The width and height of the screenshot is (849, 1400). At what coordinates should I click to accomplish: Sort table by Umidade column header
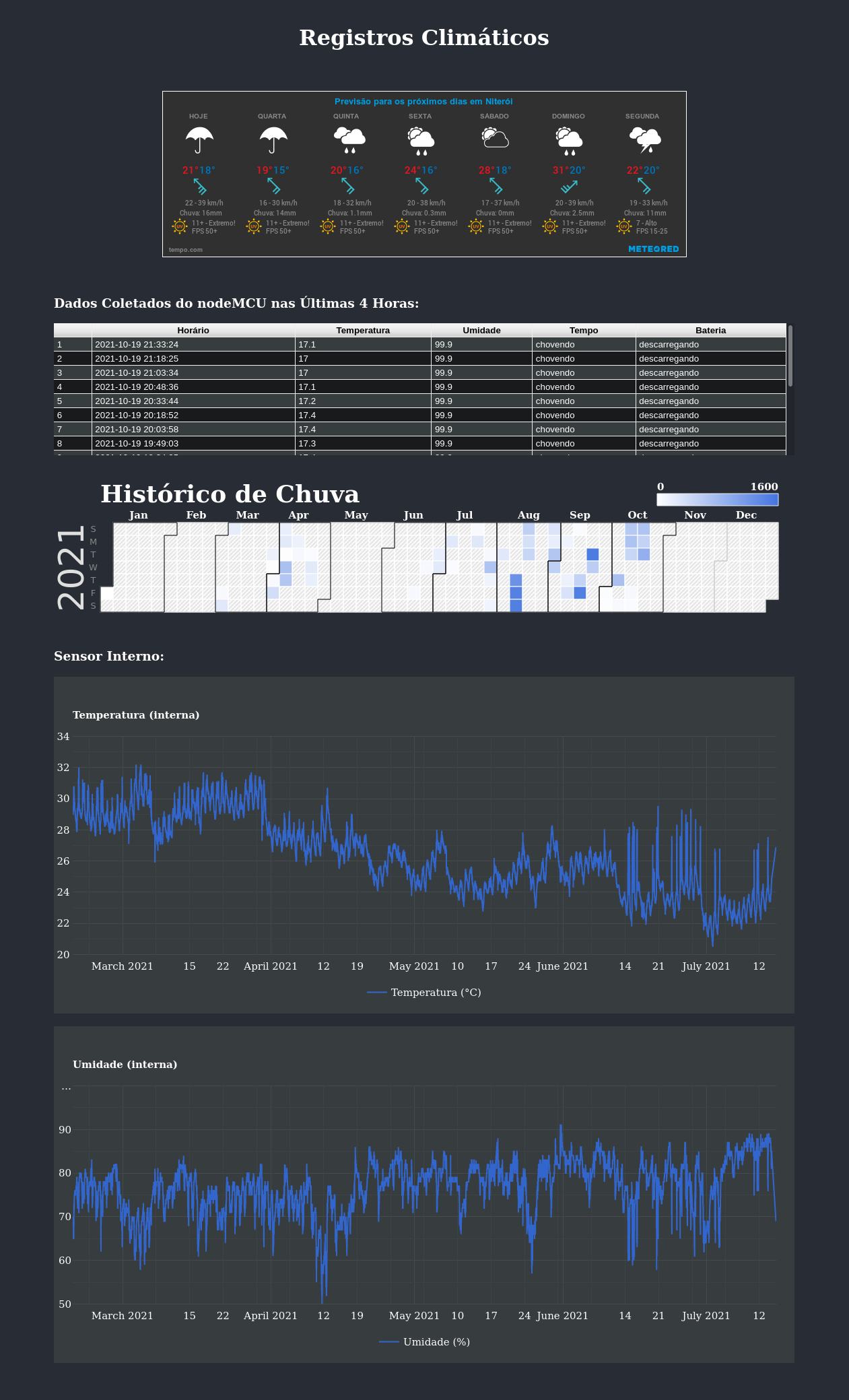(x=482, y=331)
